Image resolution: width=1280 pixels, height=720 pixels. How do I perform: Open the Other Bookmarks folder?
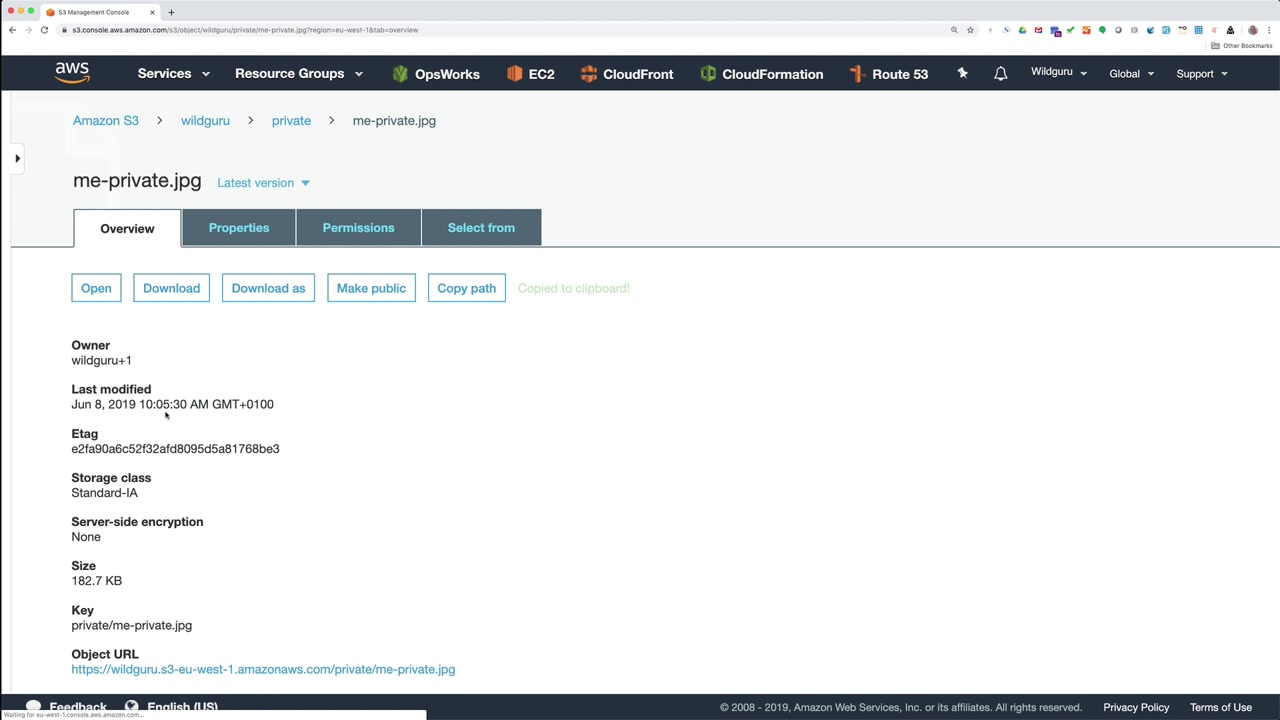click(1242, 46)
